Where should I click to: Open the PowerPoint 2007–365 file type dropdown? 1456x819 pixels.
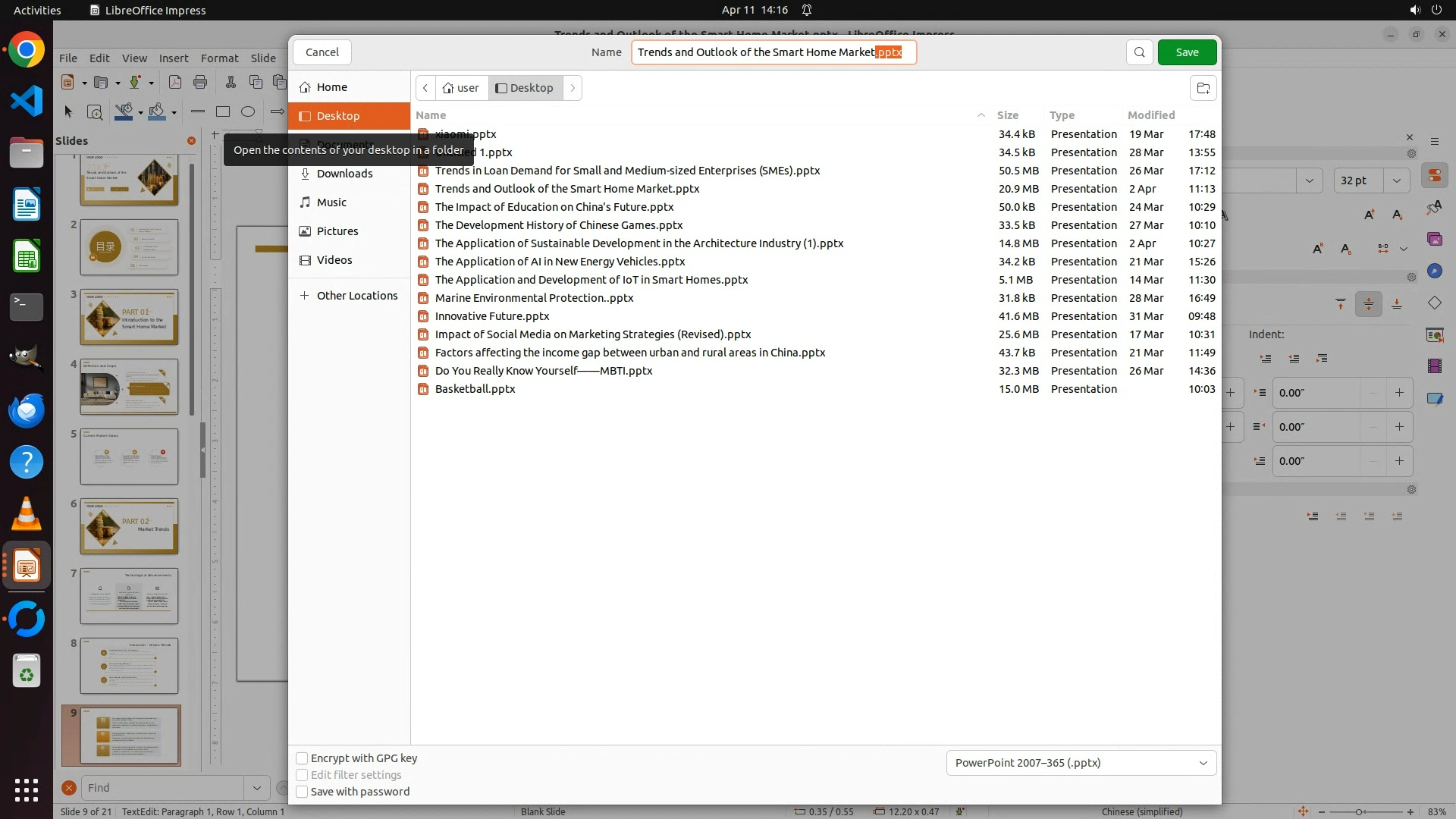click(x=1081, y=763)
